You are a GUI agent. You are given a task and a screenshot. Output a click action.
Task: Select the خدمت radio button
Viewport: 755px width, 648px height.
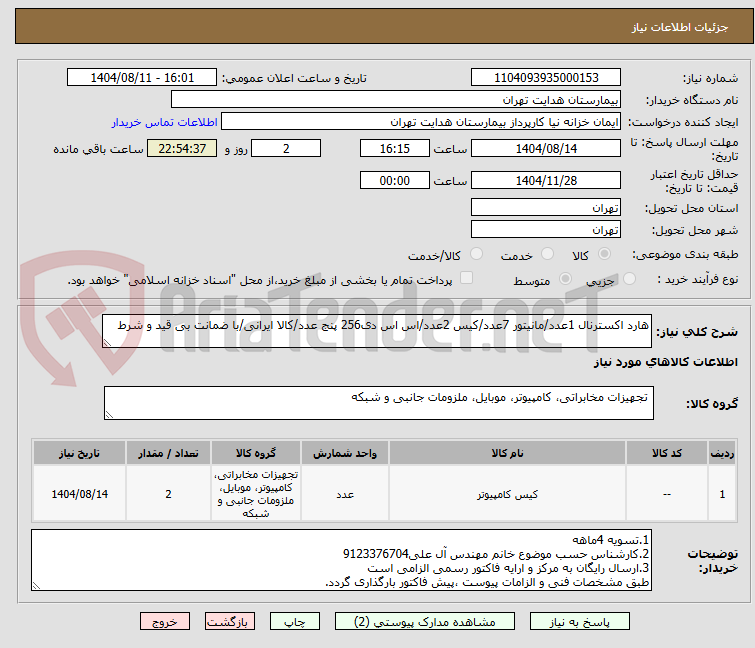click(547, 254)
